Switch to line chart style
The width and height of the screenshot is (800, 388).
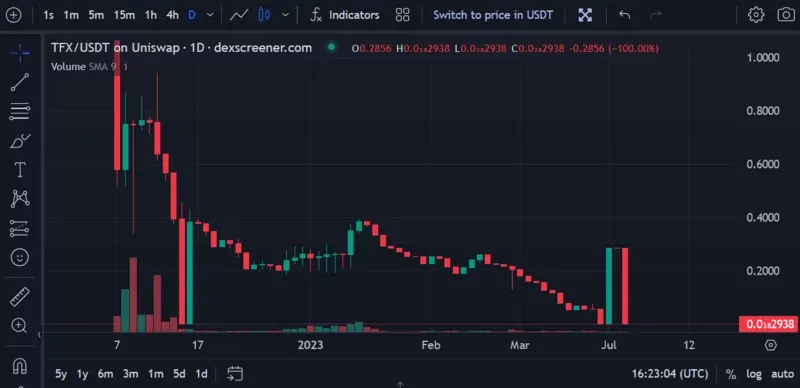coord(238,15)
